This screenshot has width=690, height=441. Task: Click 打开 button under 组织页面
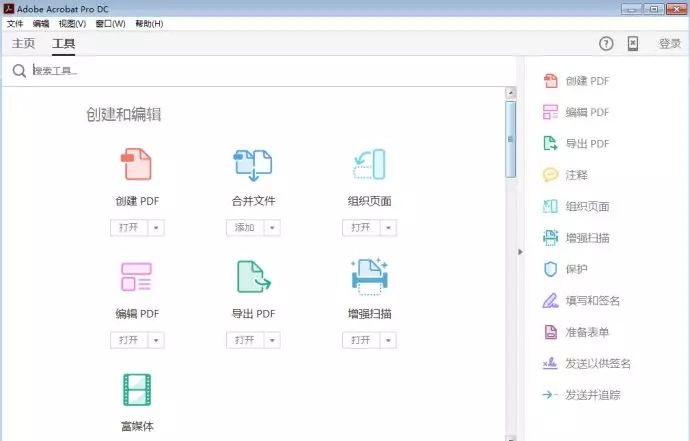click(361, 228)
